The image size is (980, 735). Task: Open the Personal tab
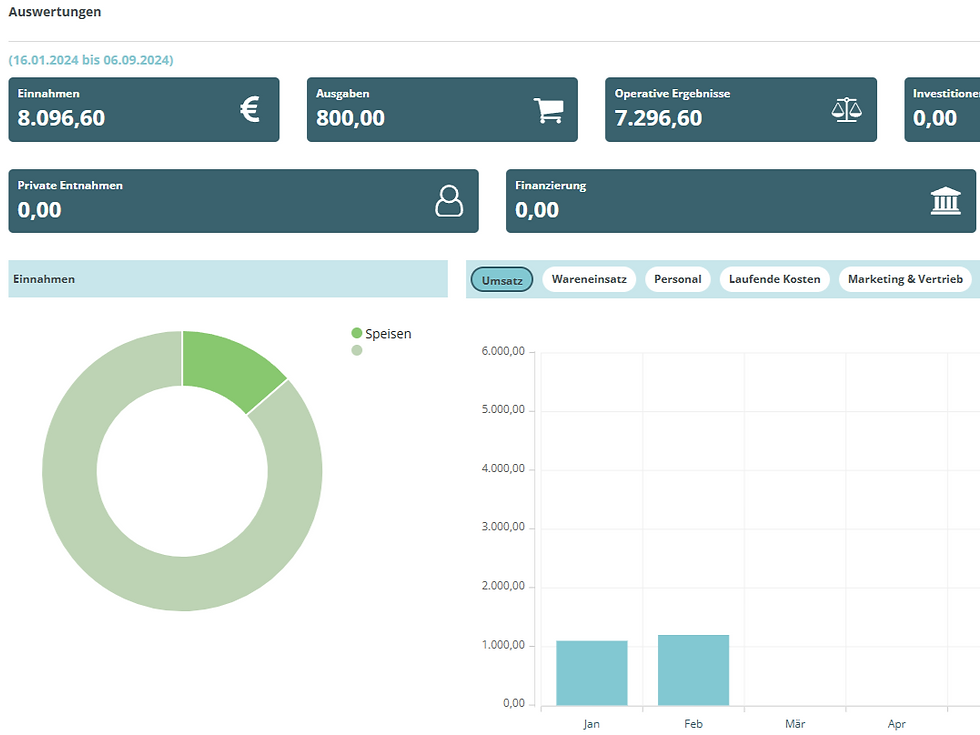click(678, 279)
